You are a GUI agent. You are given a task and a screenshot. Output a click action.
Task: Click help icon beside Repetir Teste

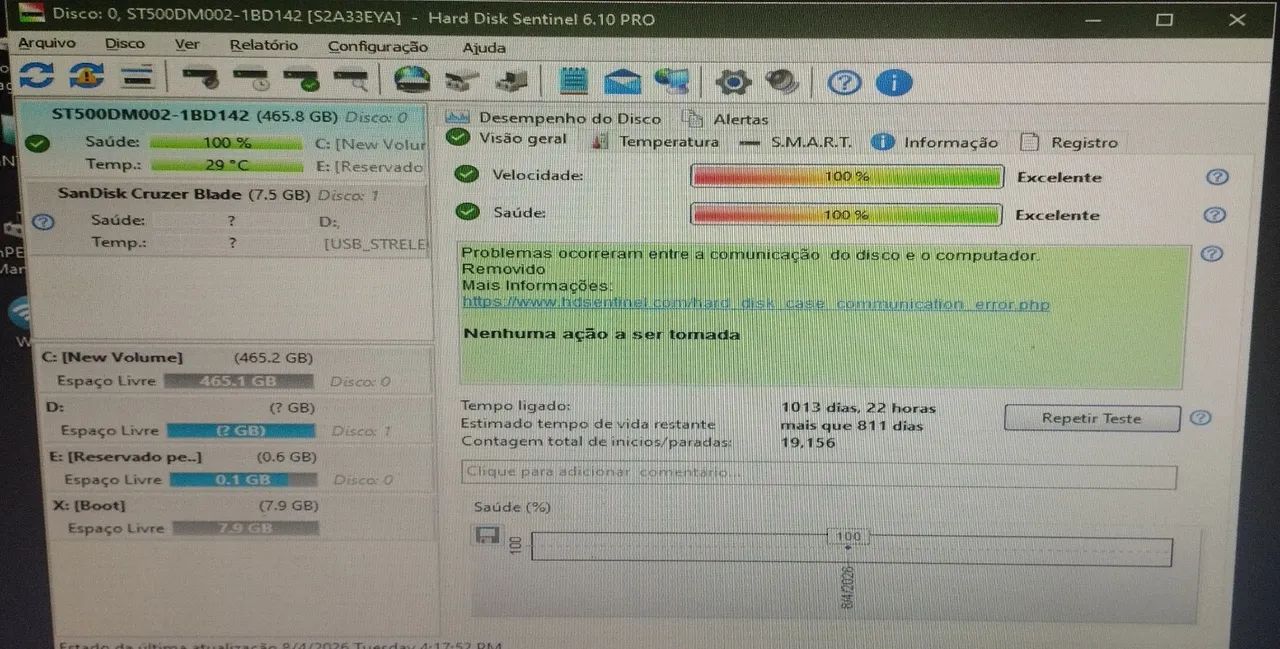pos(1201,418)
